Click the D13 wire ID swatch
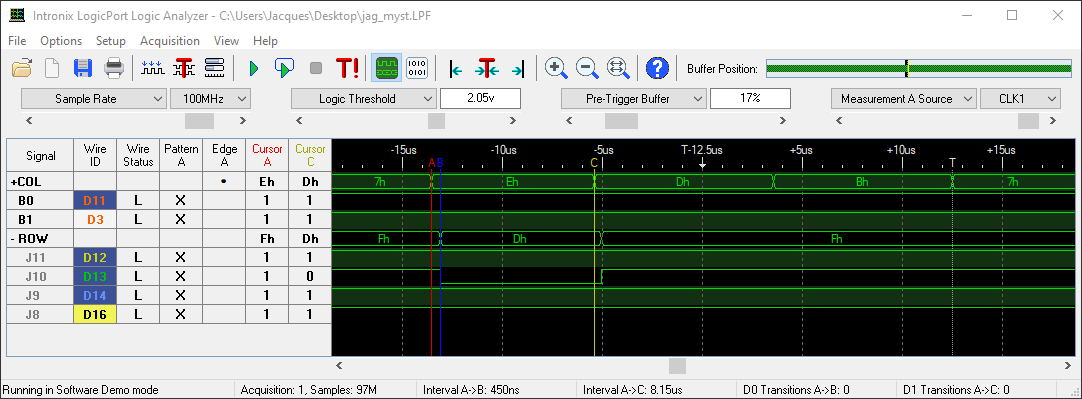This screenshot has width=1082, height=399. [95, 276]
